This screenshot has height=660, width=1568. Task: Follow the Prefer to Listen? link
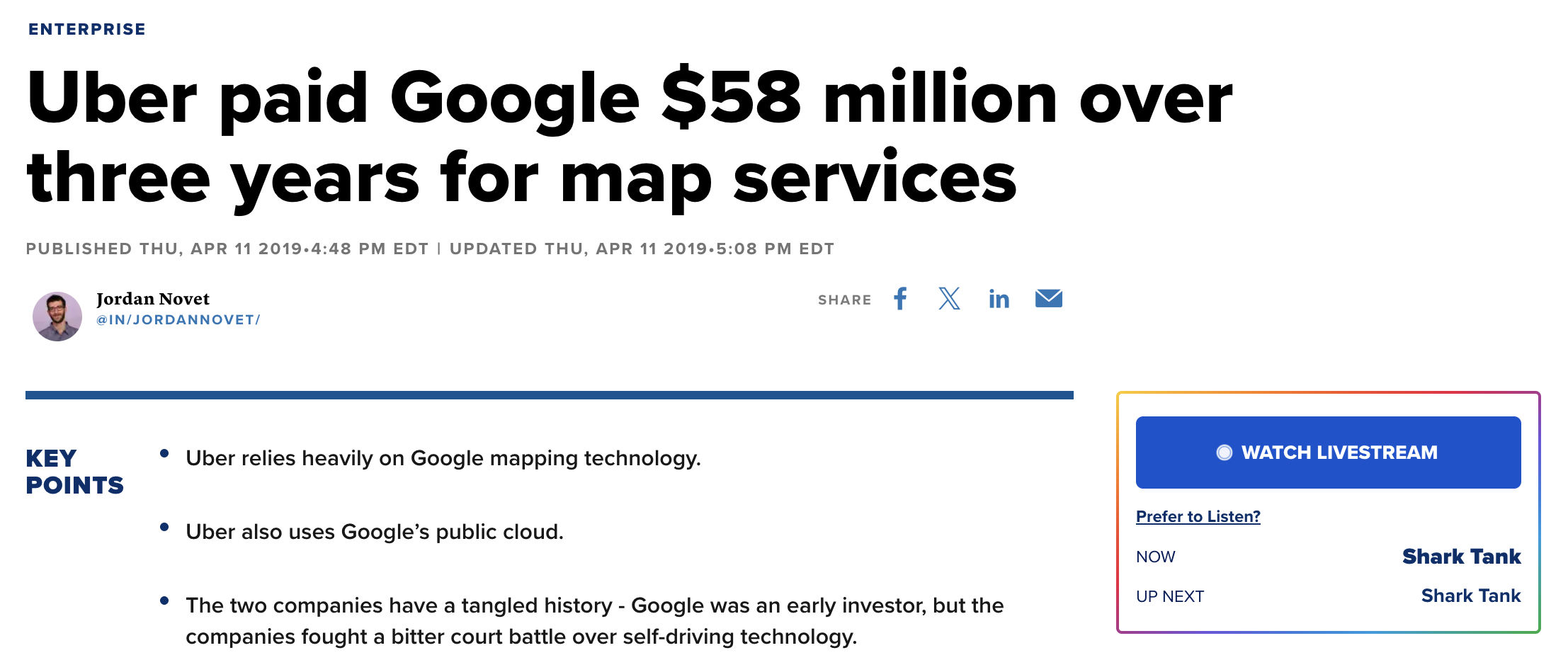(x=1198, y=516)
